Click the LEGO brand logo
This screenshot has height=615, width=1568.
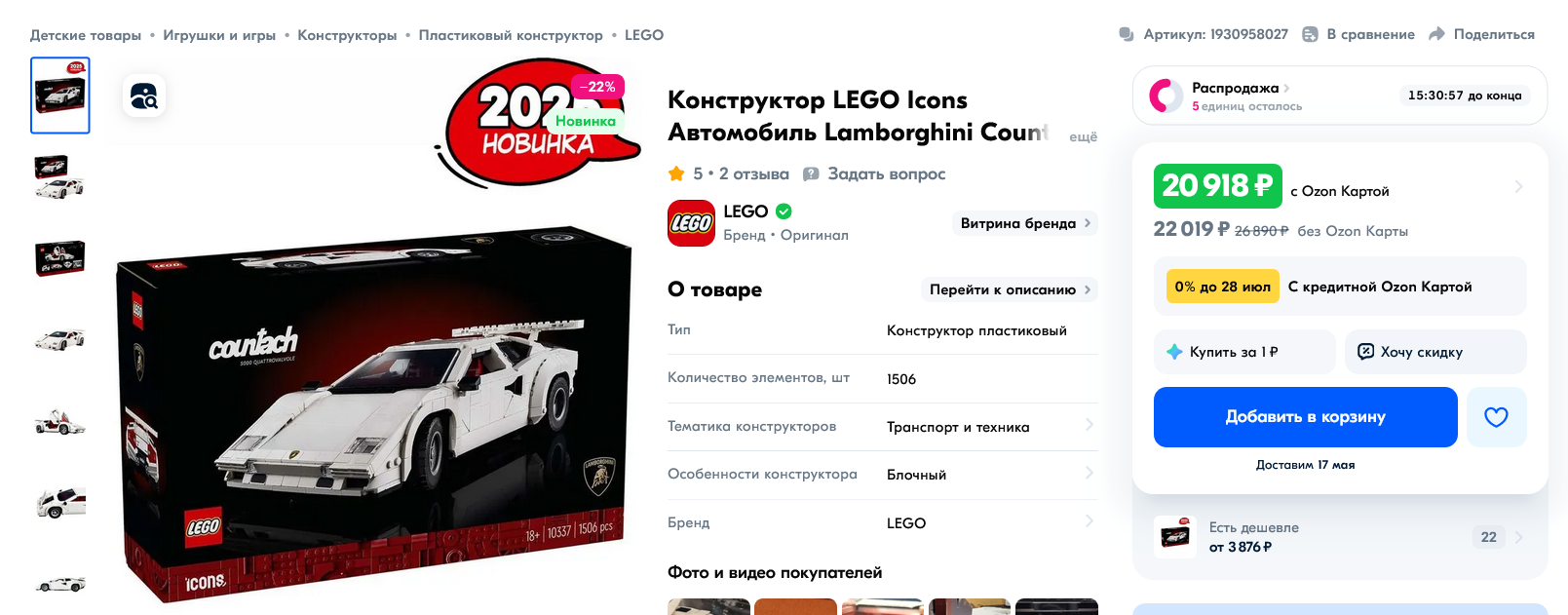click(691, 223)
